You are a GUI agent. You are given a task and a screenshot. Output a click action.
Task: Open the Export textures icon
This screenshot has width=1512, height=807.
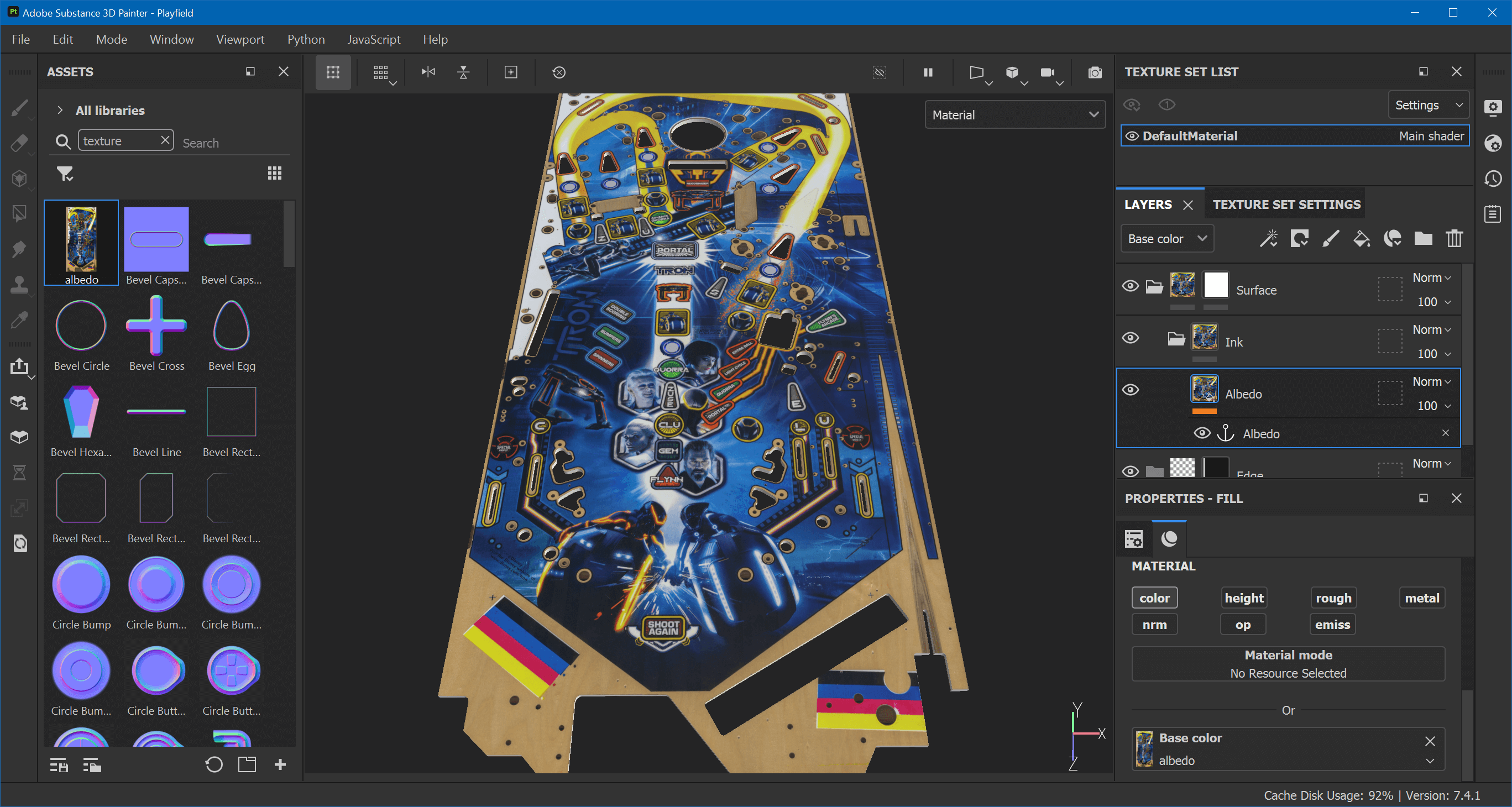point(19,367)
